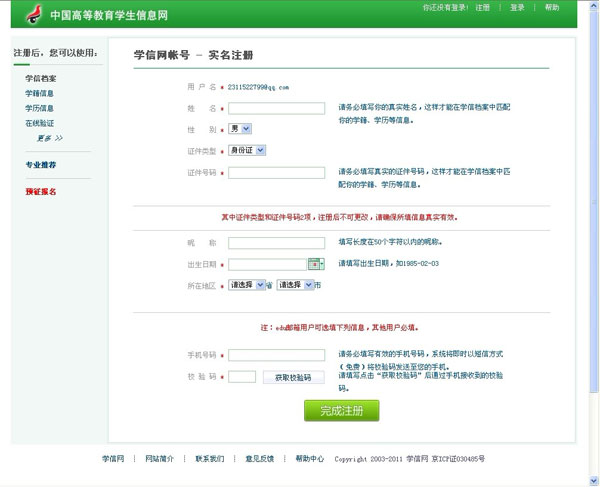Select 学信档案 in the sidebar

41,78
